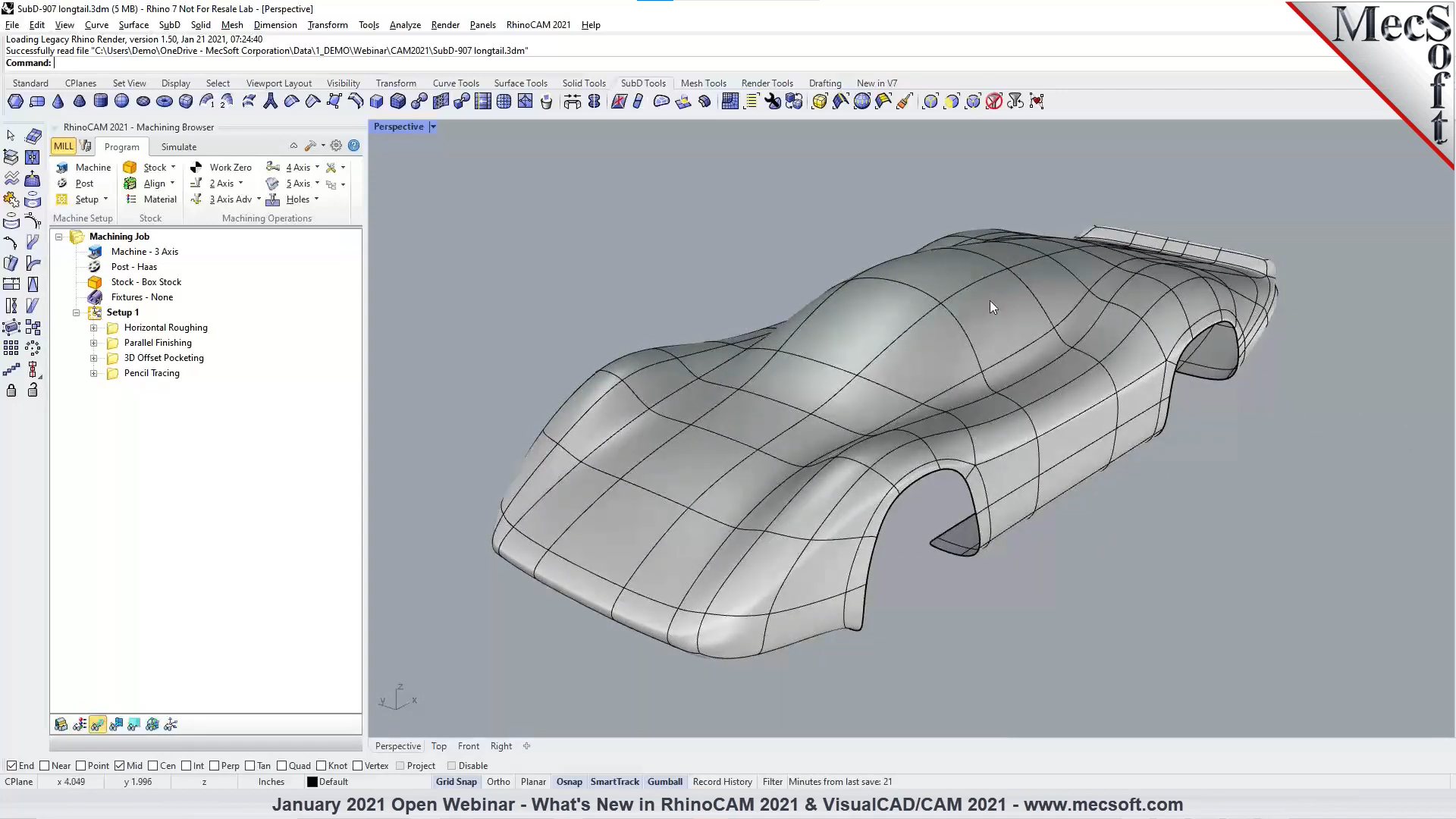
Task: Collapse the Machining Job root node
Action: coord(58,237)
